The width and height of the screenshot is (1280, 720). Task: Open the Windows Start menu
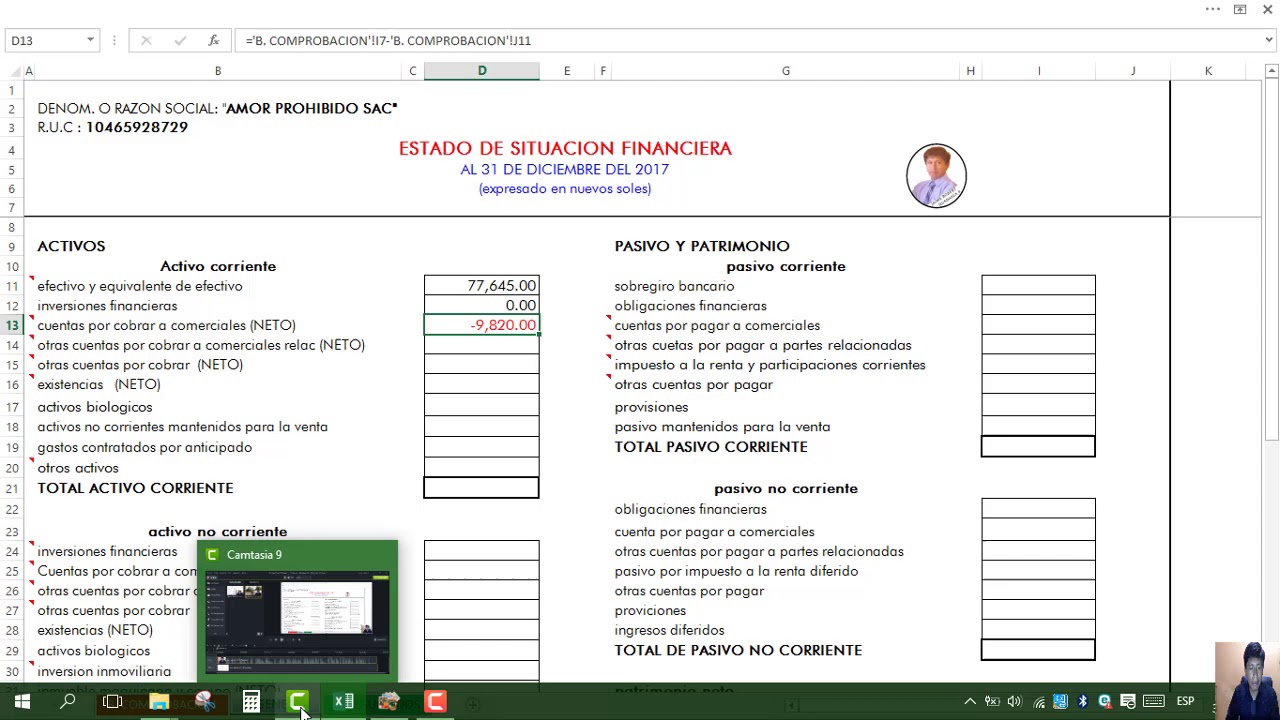[x=22, y=702]
